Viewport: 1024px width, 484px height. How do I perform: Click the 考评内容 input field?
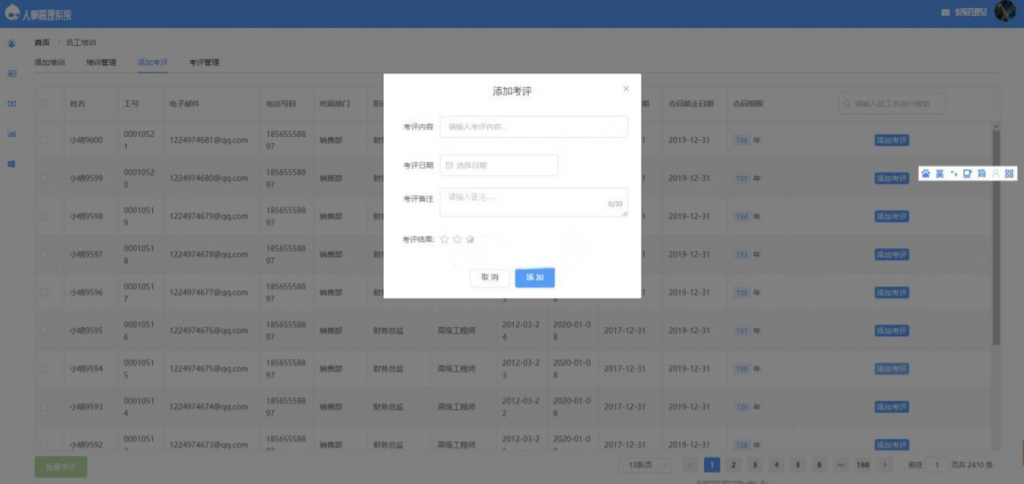534,127
